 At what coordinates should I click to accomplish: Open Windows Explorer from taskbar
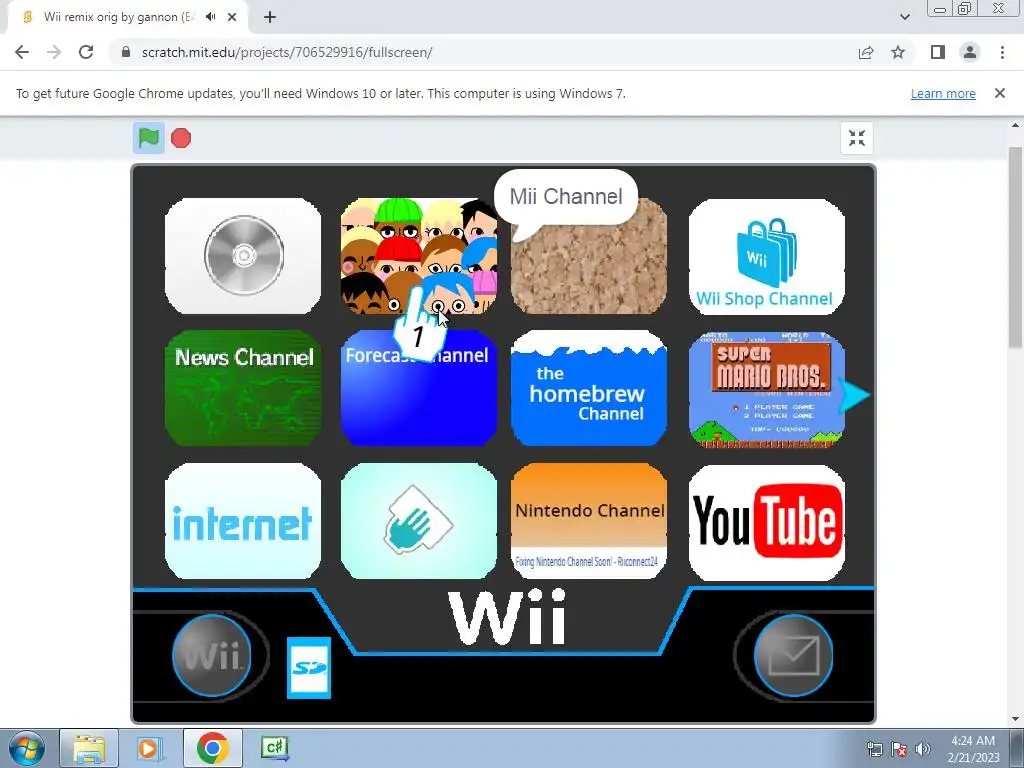(x=89, y=748)
